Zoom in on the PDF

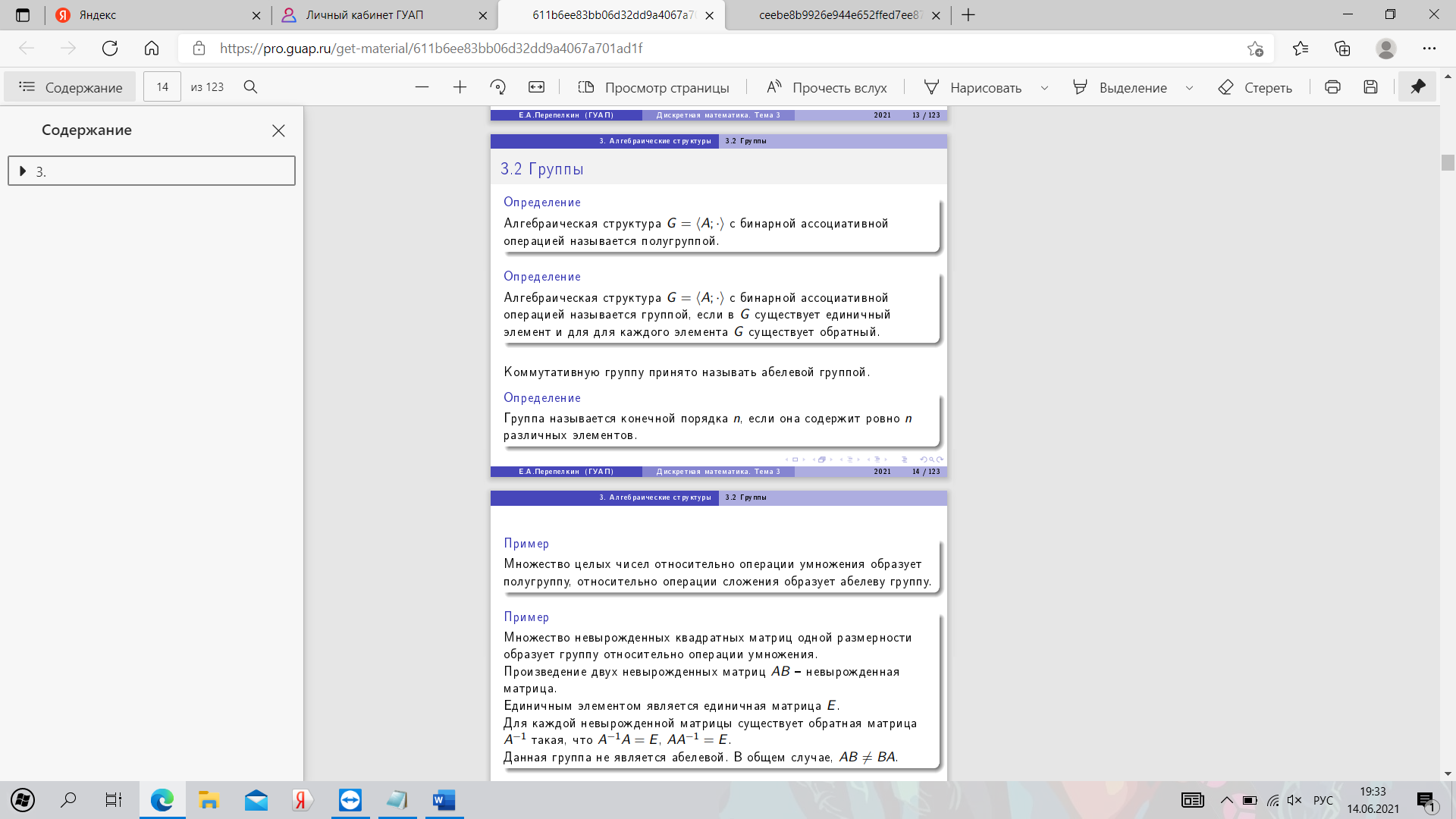tap(460, 87)
